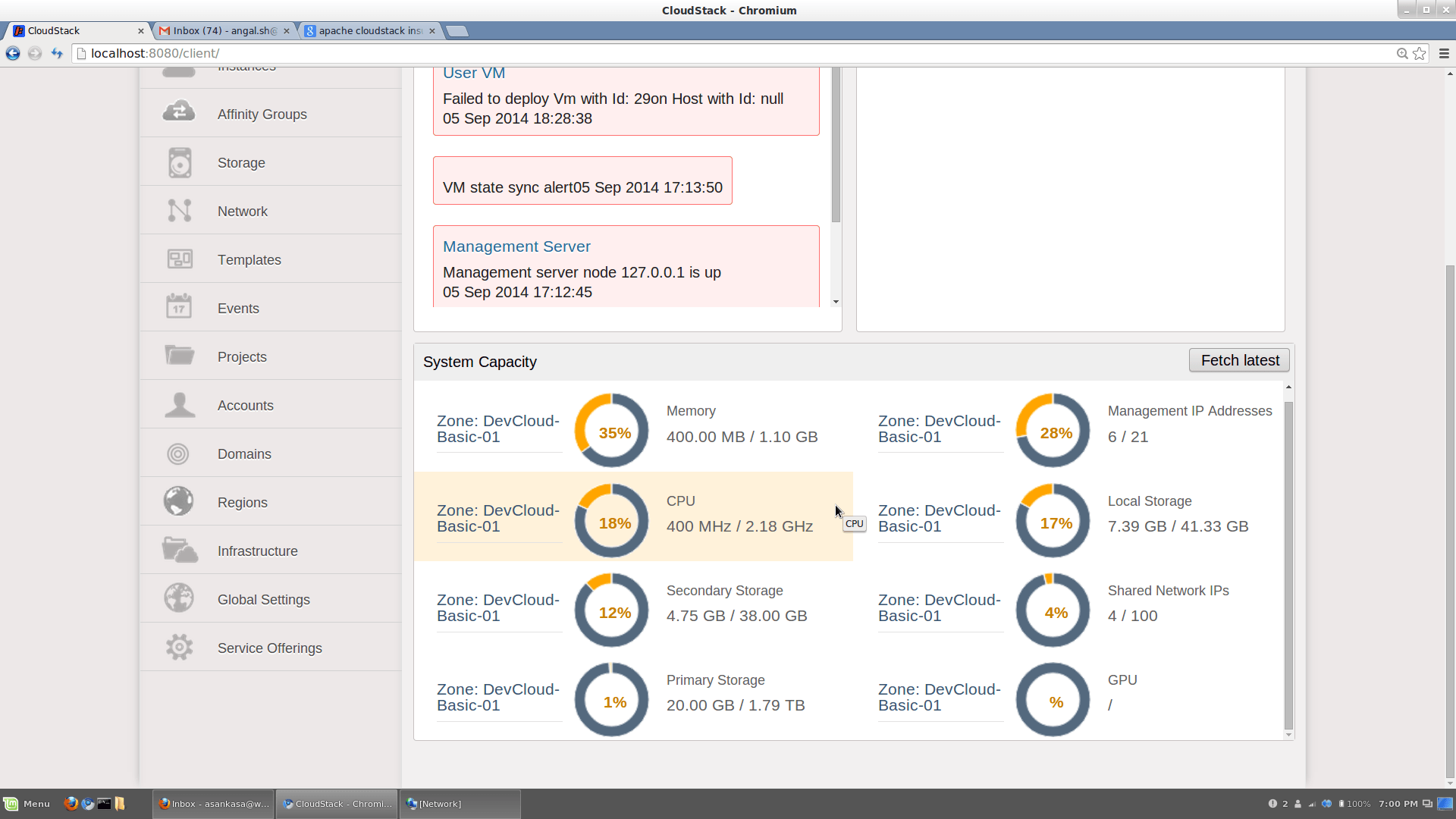Viewport: 1456px width, 819px height.
Task: Go back with browser back arrow
Action: pyautogui.click(x=13, y=53)
